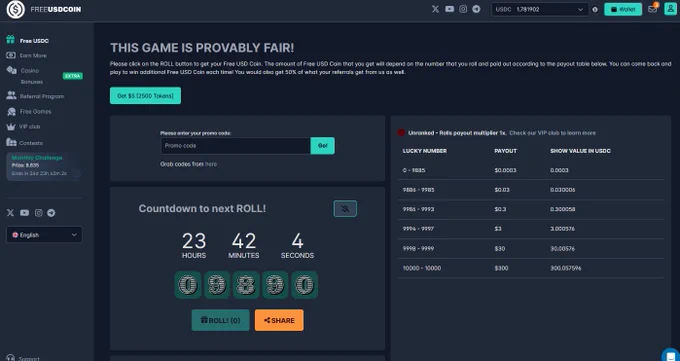680x361 pixels.
Task: Click the Support headset icon
Action: pyautogui.click(x=11, y=358)
